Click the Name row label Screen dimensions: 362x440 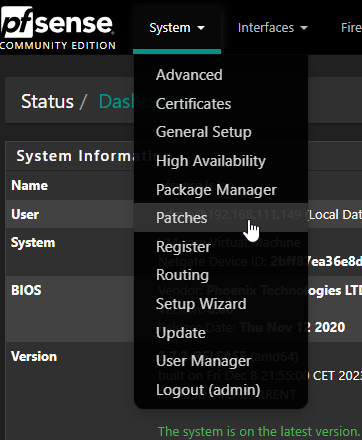coord(29,185)
